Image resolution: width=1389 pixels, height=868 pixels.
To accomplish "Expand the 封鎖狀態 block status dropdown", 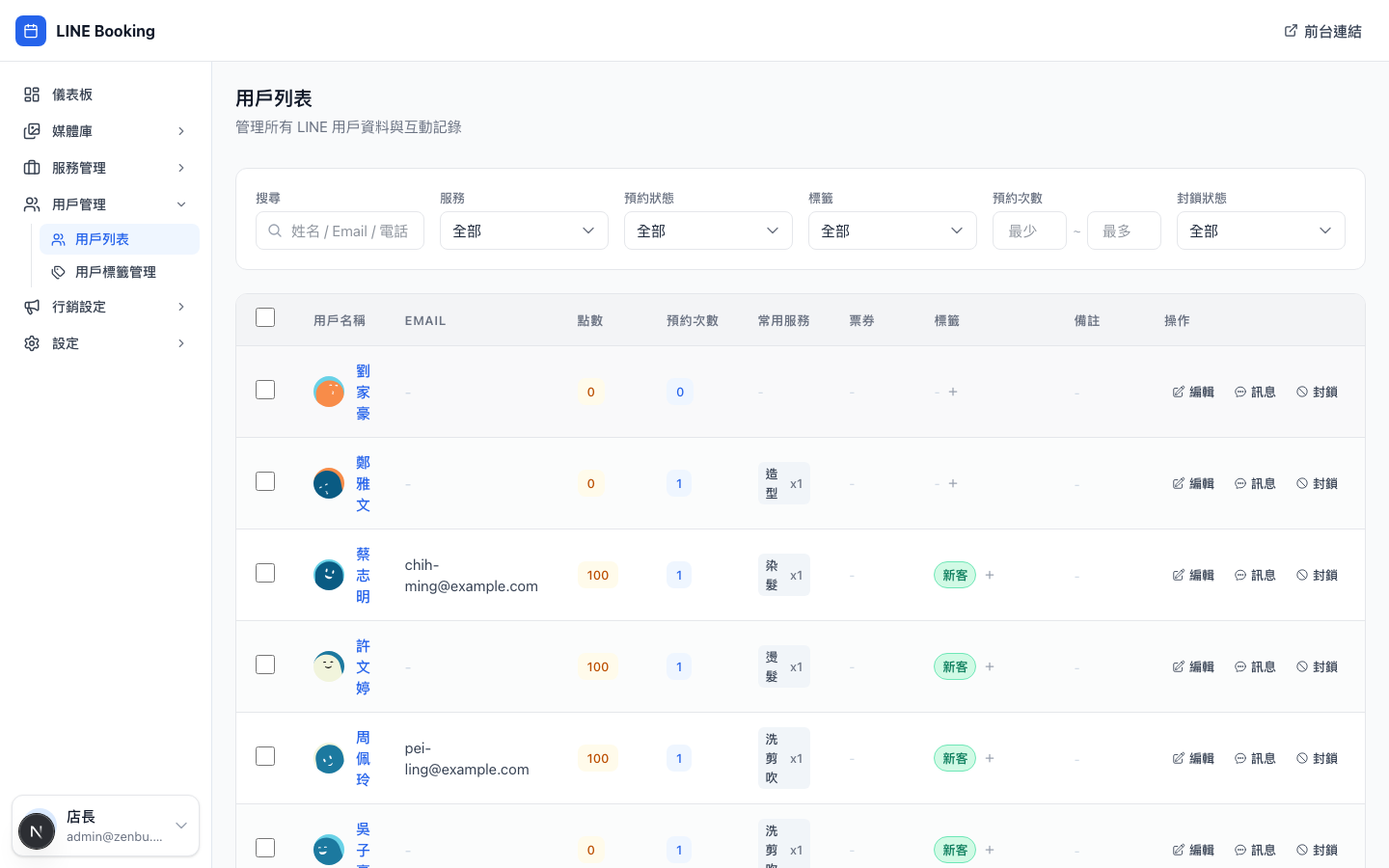I will [1261, 231].
